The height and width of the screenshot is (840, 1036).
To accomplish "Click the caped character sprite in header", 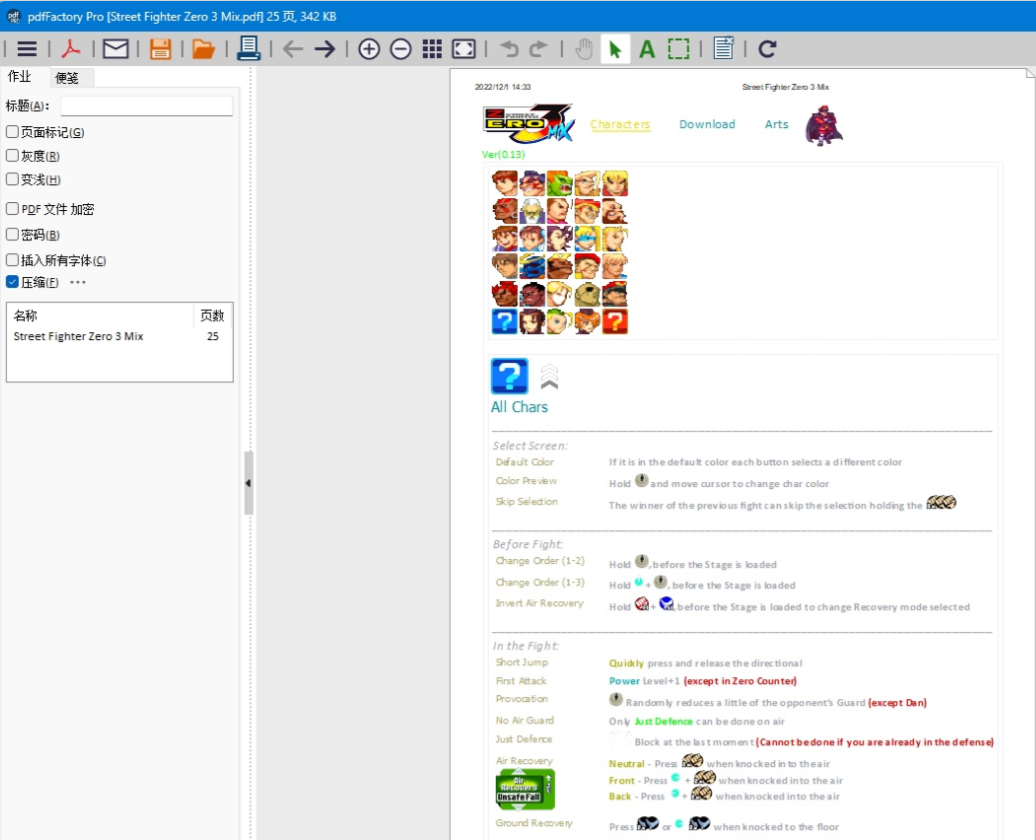I will pos(823,124).
